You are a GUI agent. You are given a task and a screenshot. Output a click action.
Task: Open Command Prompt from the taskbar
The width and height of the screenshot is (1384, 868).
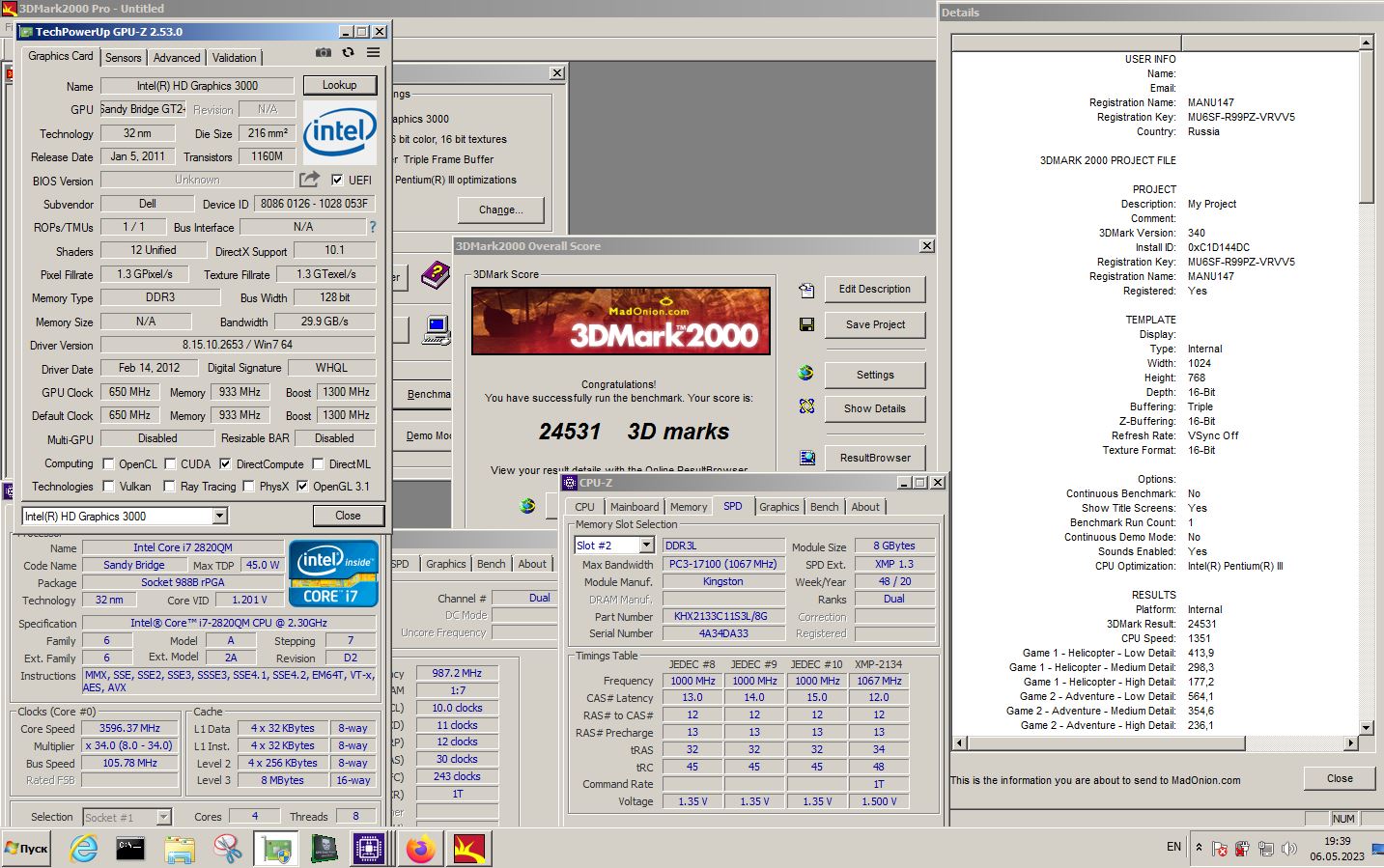click(130, 849)
